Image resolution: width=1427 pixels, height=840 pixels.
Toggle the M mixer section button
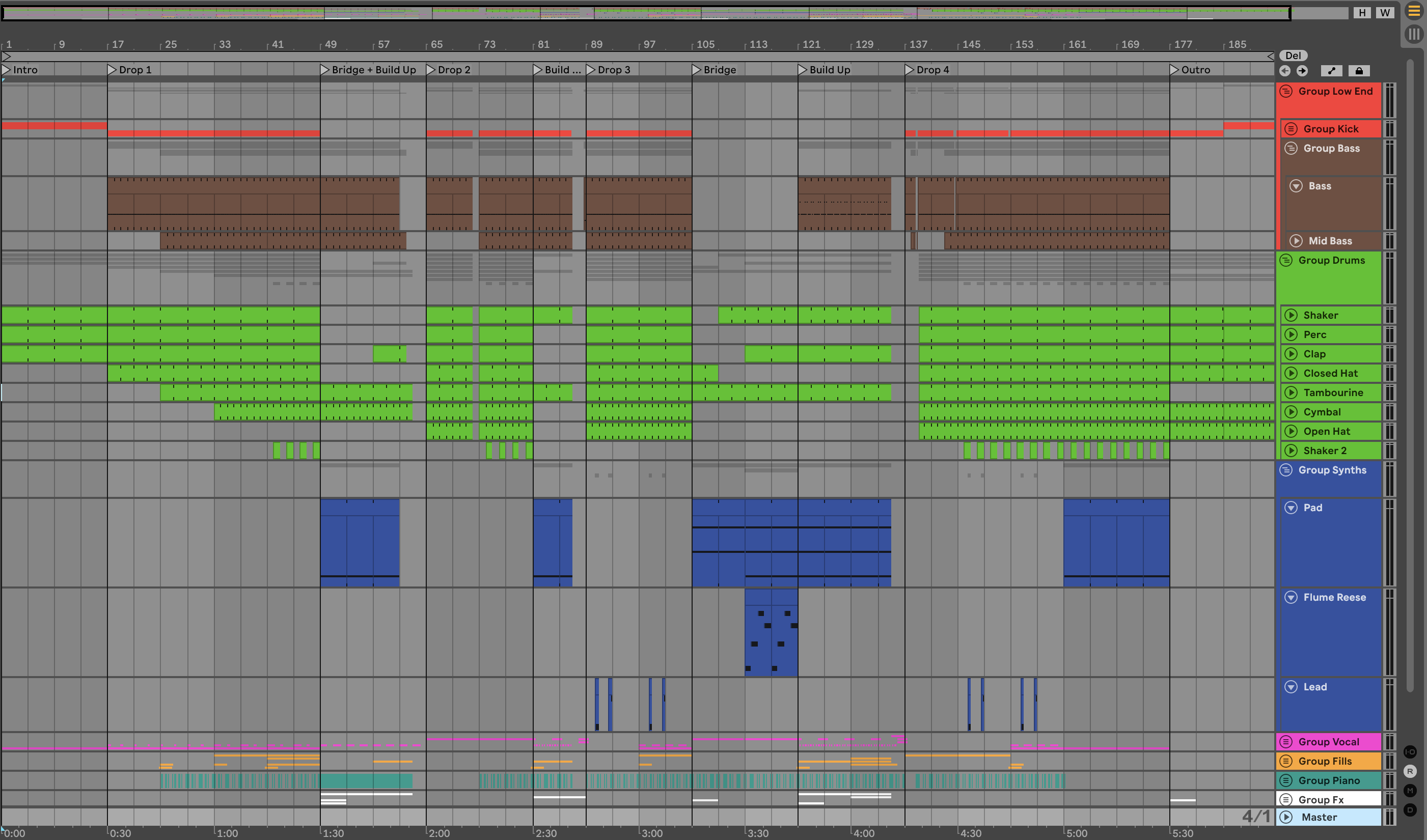point(1410,790)
